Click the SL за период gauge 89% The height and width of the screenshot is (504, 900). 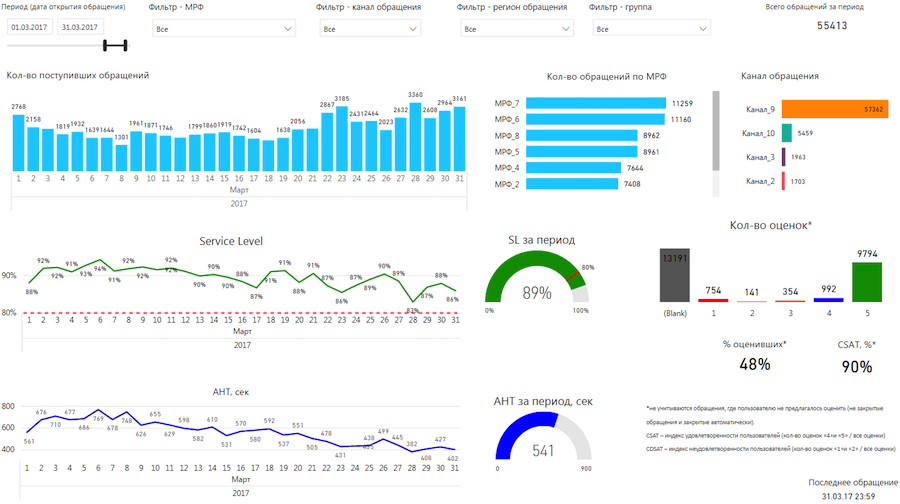pos(537,278)
